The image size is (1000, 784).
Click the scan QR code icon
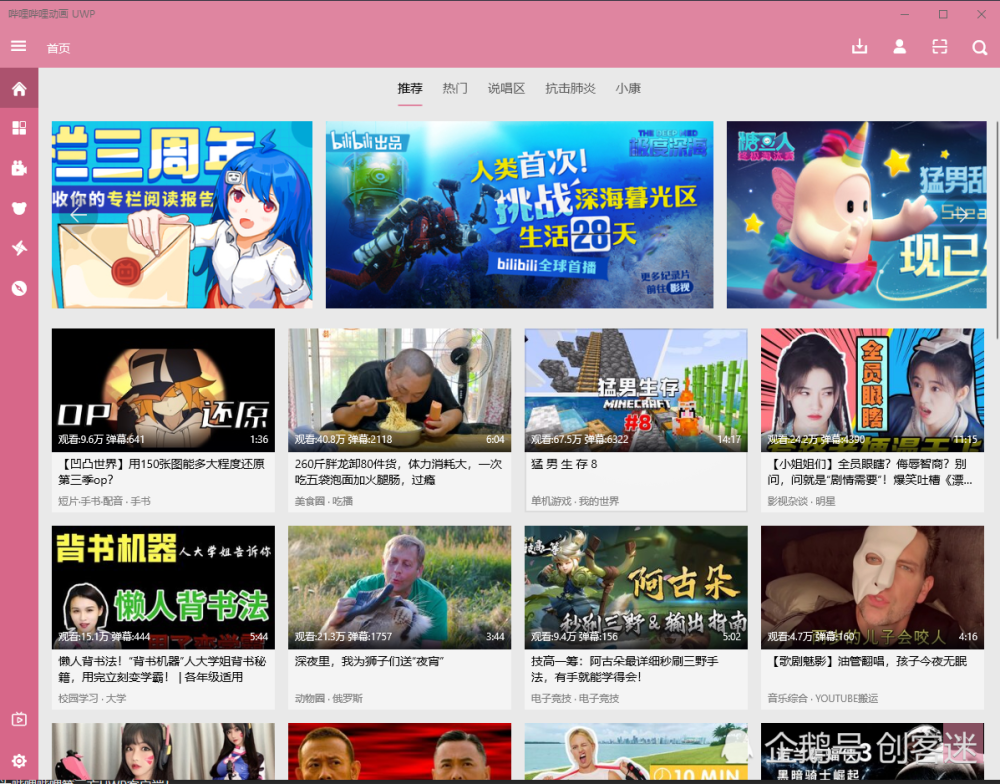coord(939,47)
